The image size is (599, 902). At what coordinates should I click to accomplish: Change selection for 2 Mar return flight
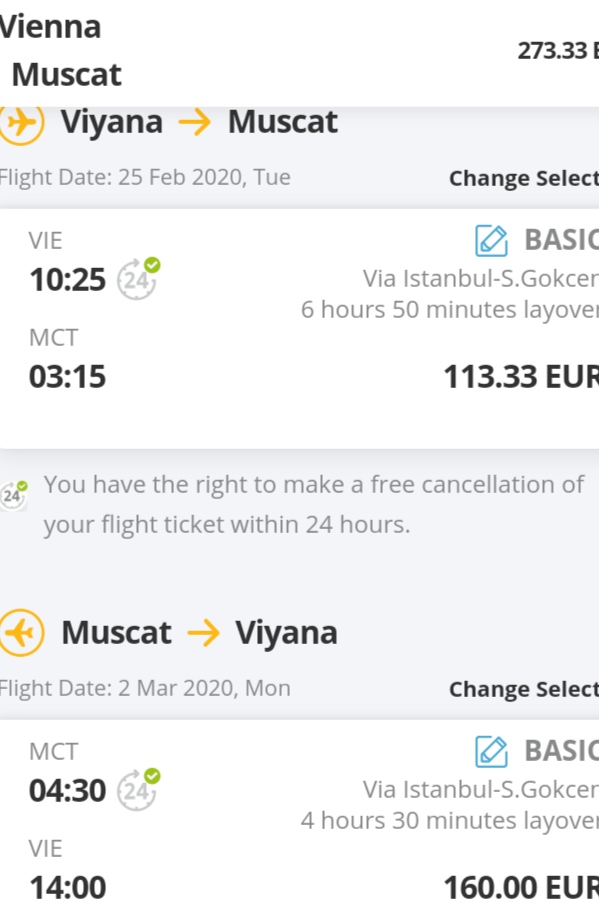pos(524,689)
